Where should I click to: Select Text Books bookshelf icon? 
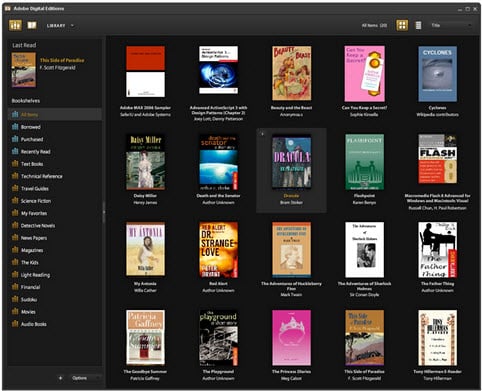15,164
